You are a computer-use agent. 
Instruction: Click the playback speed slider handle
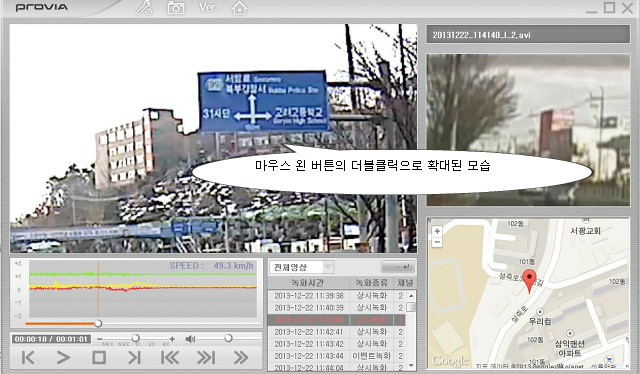point(136,338)
